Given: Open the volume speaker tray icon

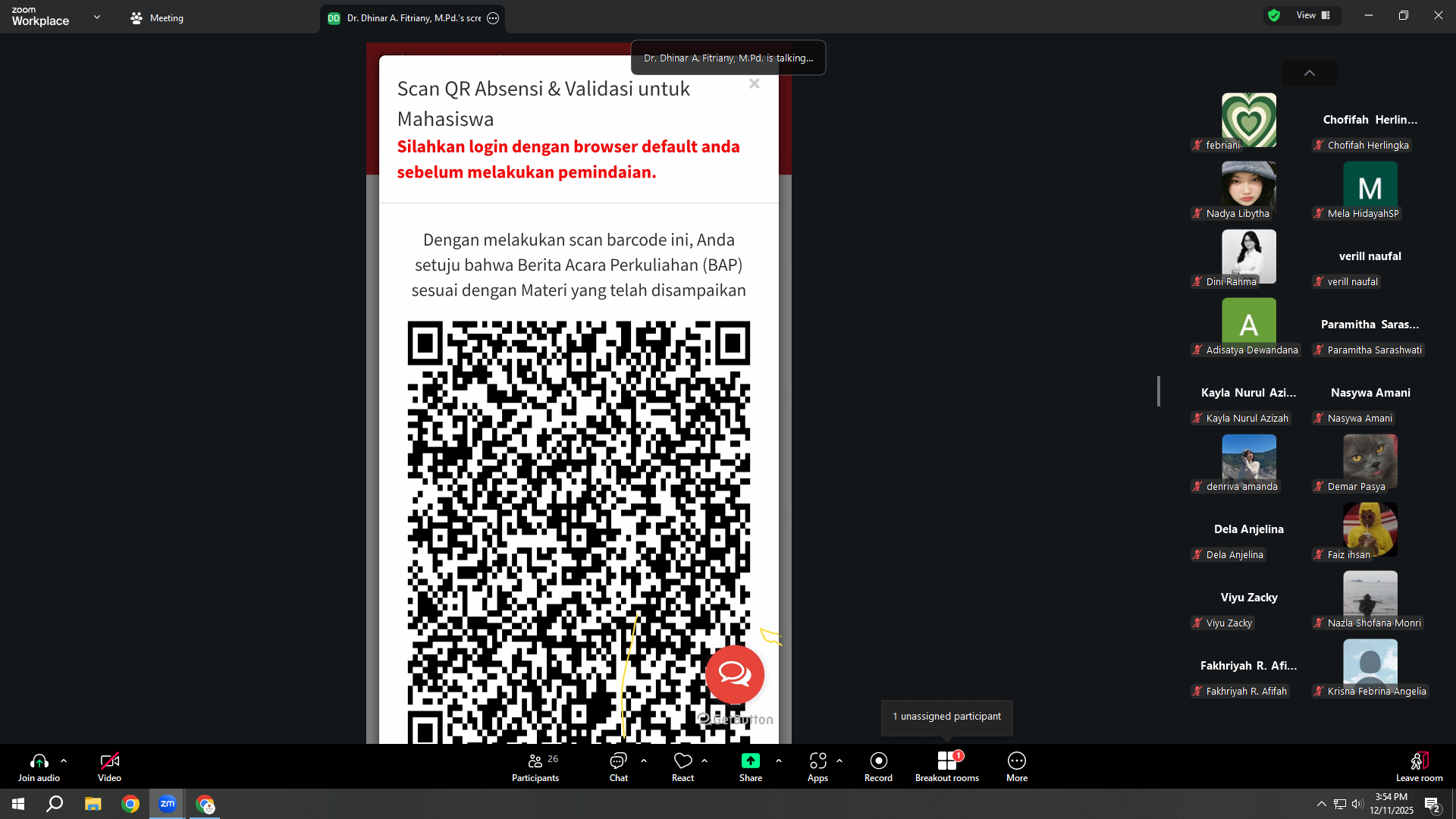Looking at the screenshot, I should tap(1357, 804).
